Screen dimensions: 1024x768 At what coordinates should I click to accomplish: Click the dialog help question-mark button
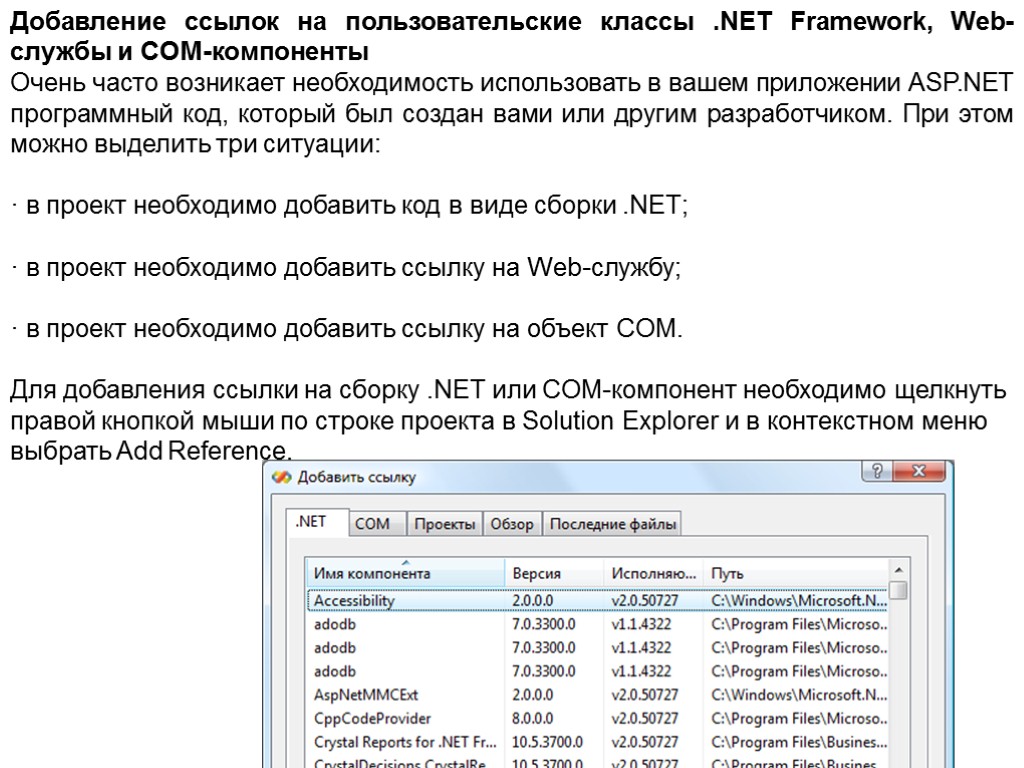(877, 471)
